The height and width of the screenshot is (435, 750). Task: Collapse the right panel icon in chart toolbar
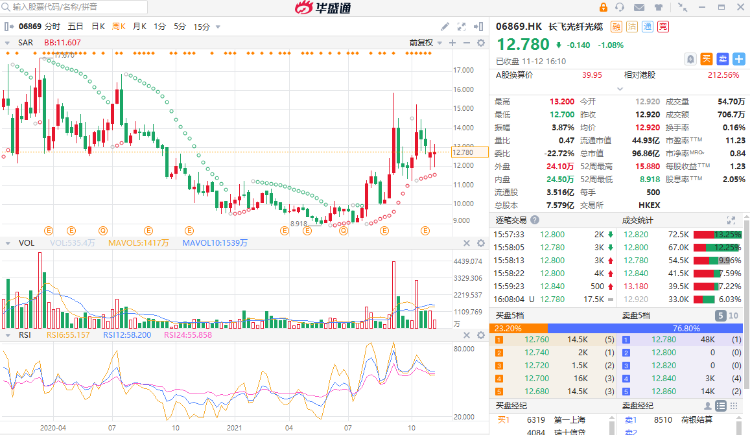pyautogui.click(x=478, y=27)
